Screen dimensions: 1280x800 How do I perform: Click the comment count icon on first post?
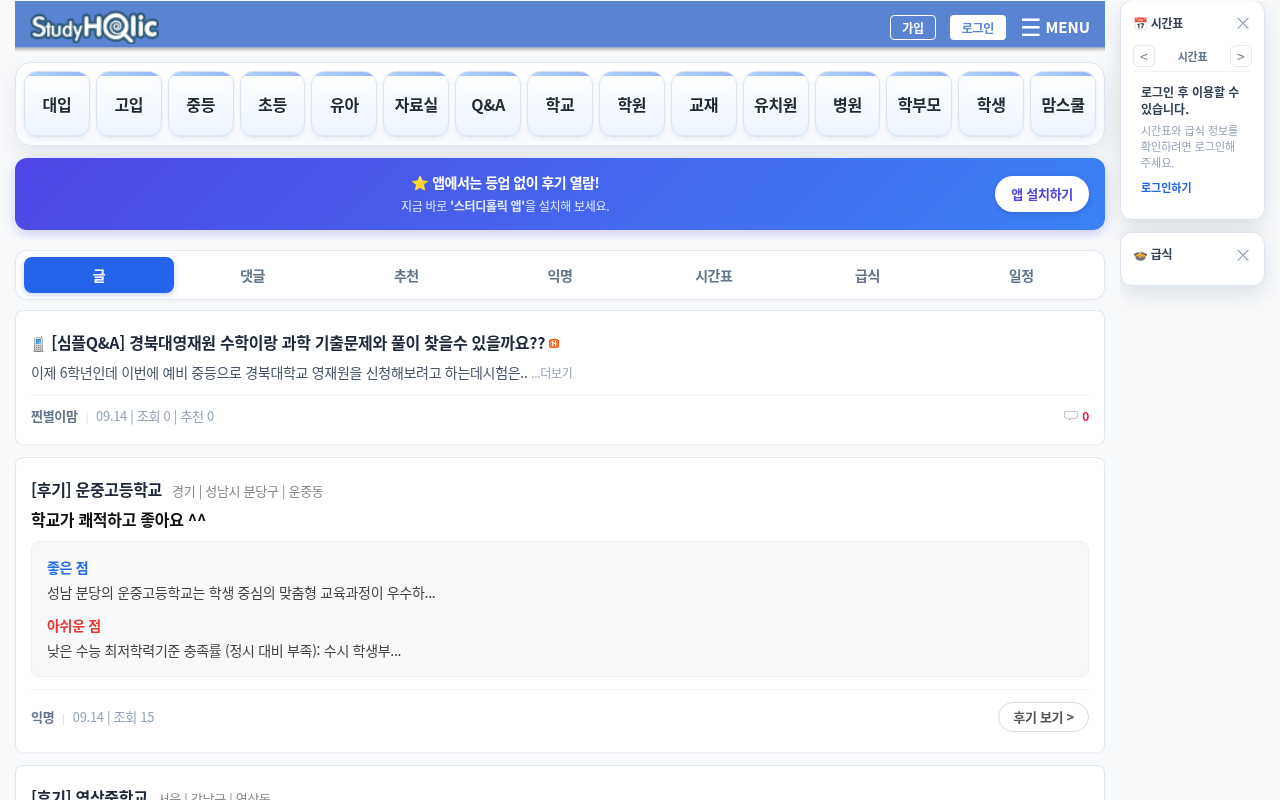pos(1071,416)
